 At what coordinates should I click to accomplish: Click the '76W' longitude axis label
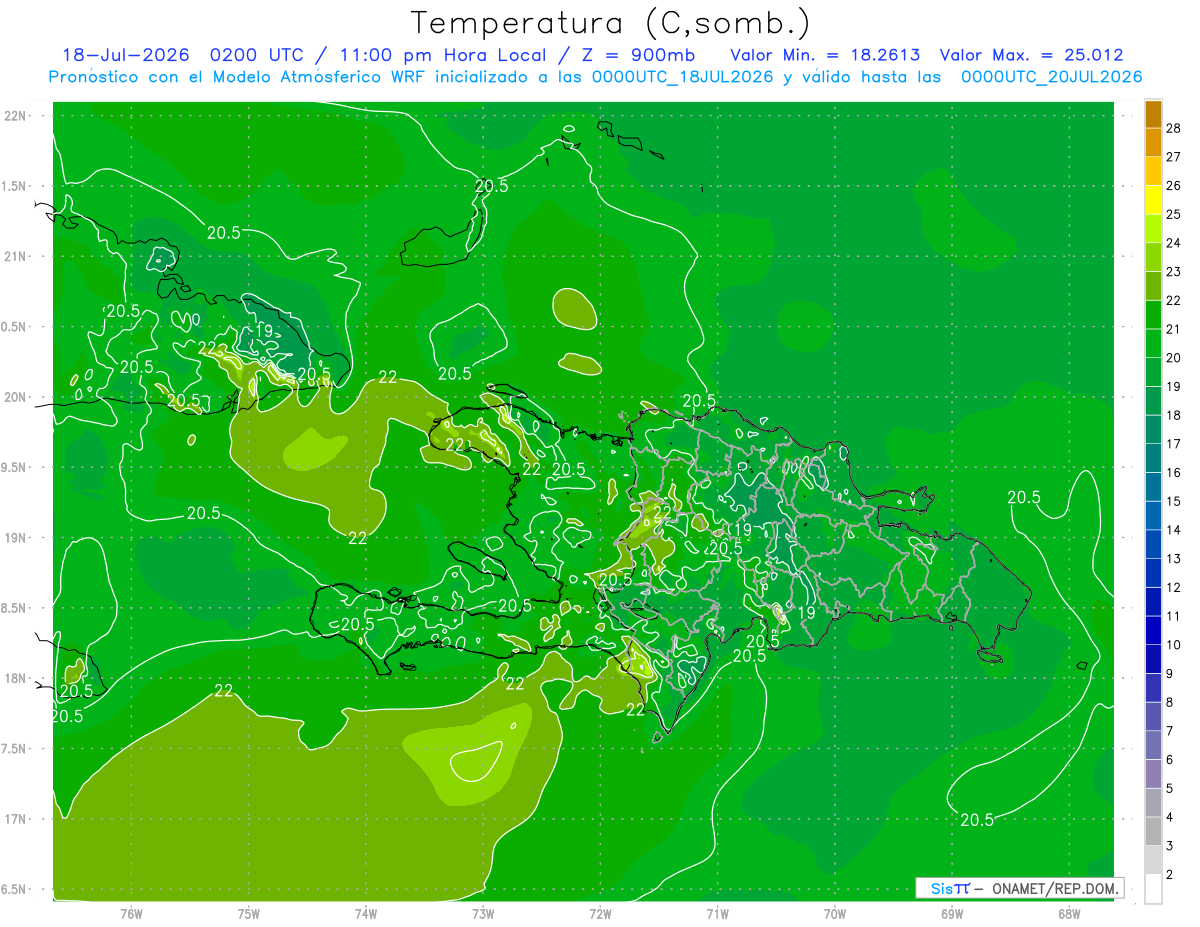coord(131,914)
